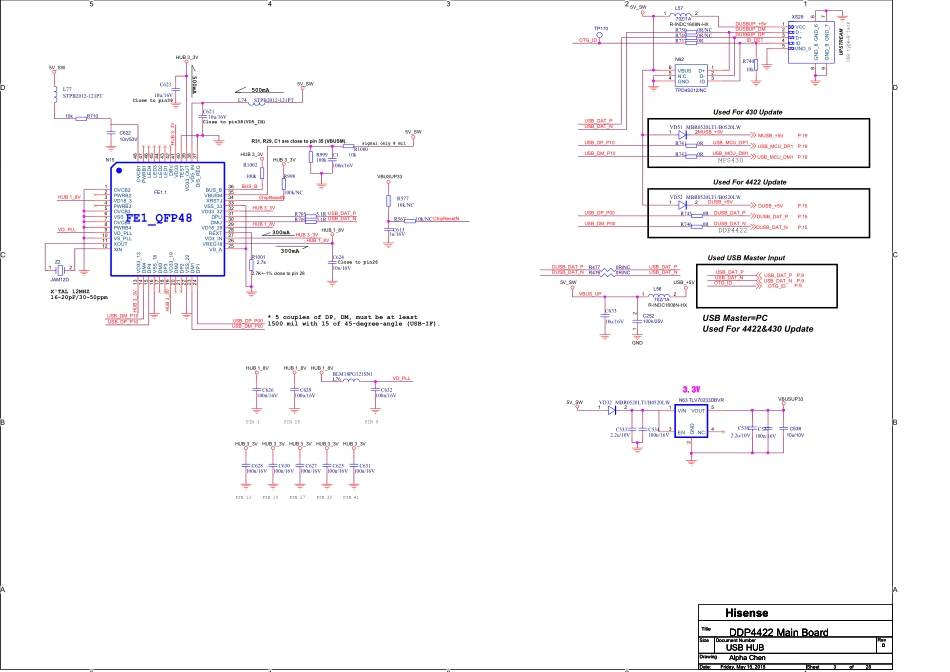Select the magenta 3.3V label
950x672 pixels.
[x=693, y=389]
